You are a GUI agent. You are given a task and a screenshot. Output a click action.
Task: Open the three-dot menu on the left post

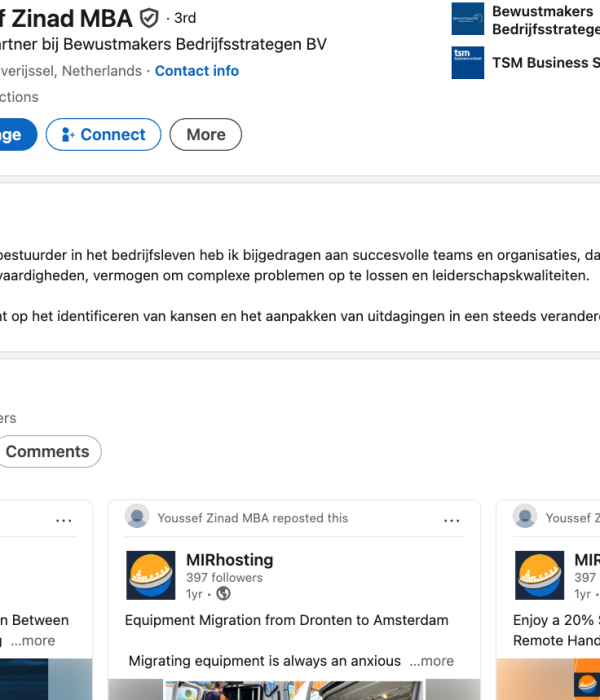64,520
